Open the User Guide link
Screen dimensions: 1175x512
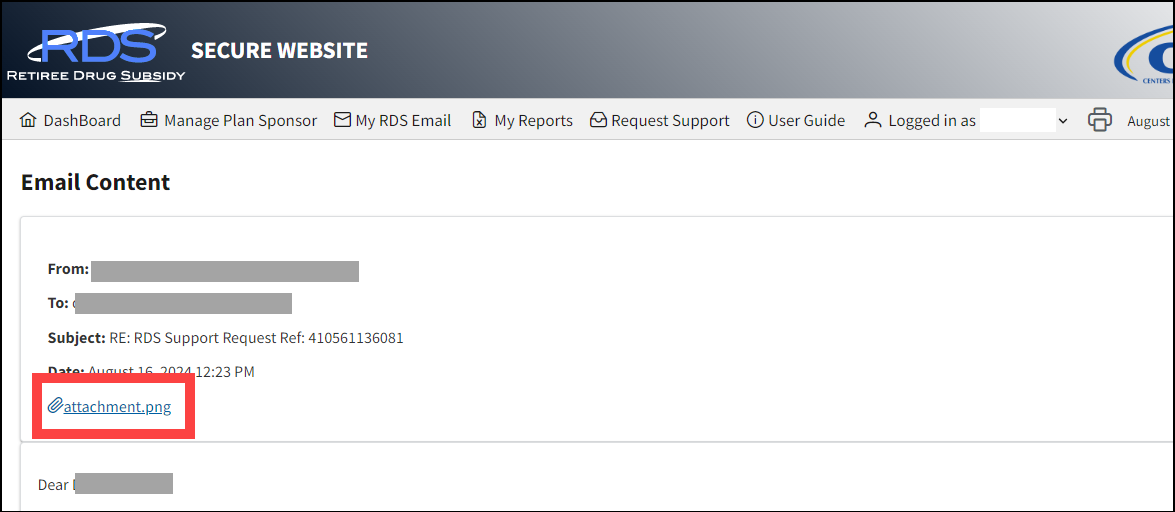click(806, 121)
